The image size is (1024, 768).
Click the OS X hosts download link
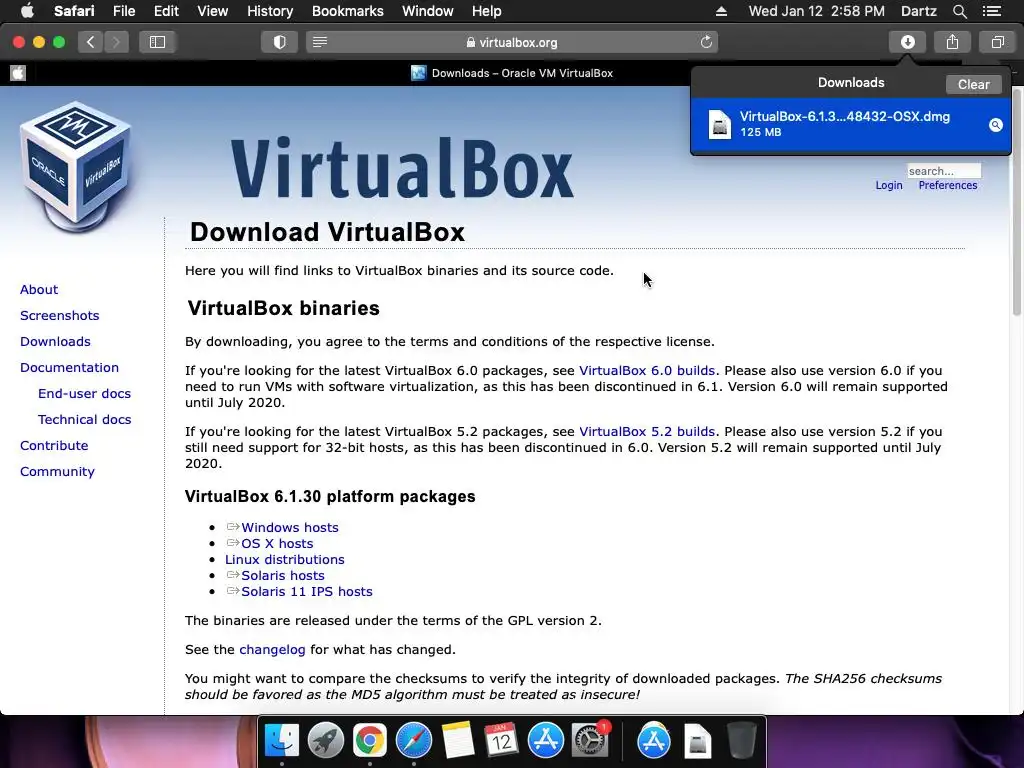pos(277,543)
